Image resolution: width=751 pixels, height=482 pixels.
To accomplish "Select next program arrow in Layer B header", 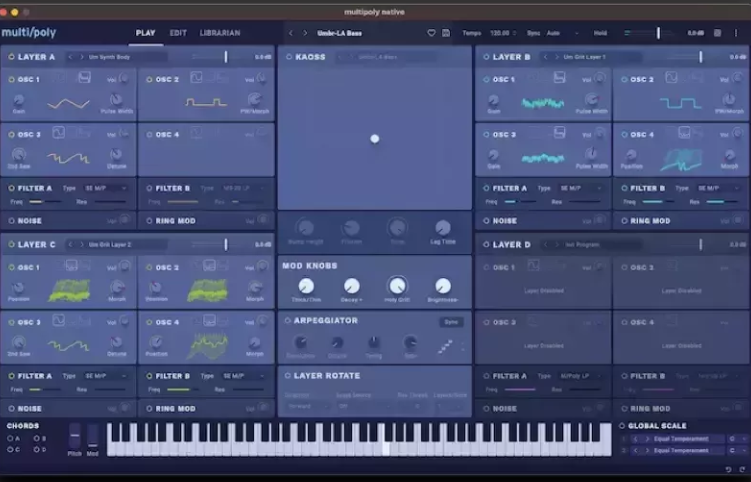I will [557, 57].
